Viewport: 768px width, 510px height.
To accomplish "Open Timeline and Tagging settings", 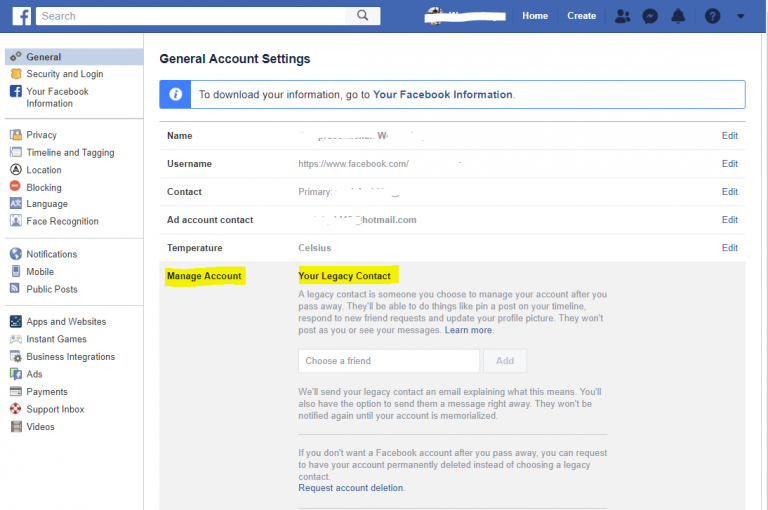I will click(70, 152).
